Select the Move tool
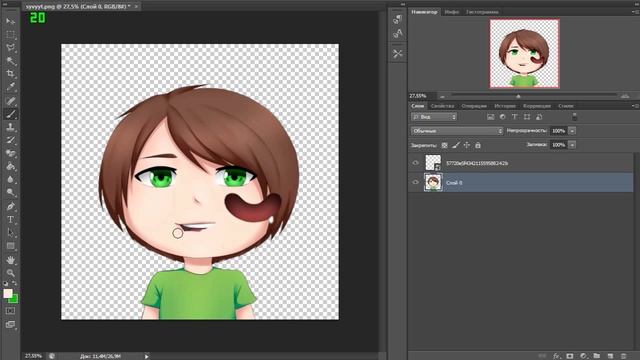The width and height of the screenshot is (640, 360). click(x=10, y=21)
